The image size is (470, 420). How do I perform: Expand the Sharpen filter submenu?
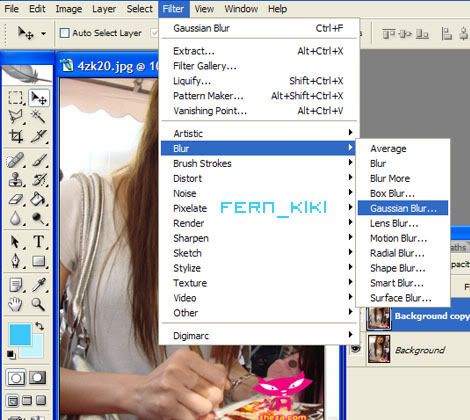pyautogui.click(x=257, y=238)
